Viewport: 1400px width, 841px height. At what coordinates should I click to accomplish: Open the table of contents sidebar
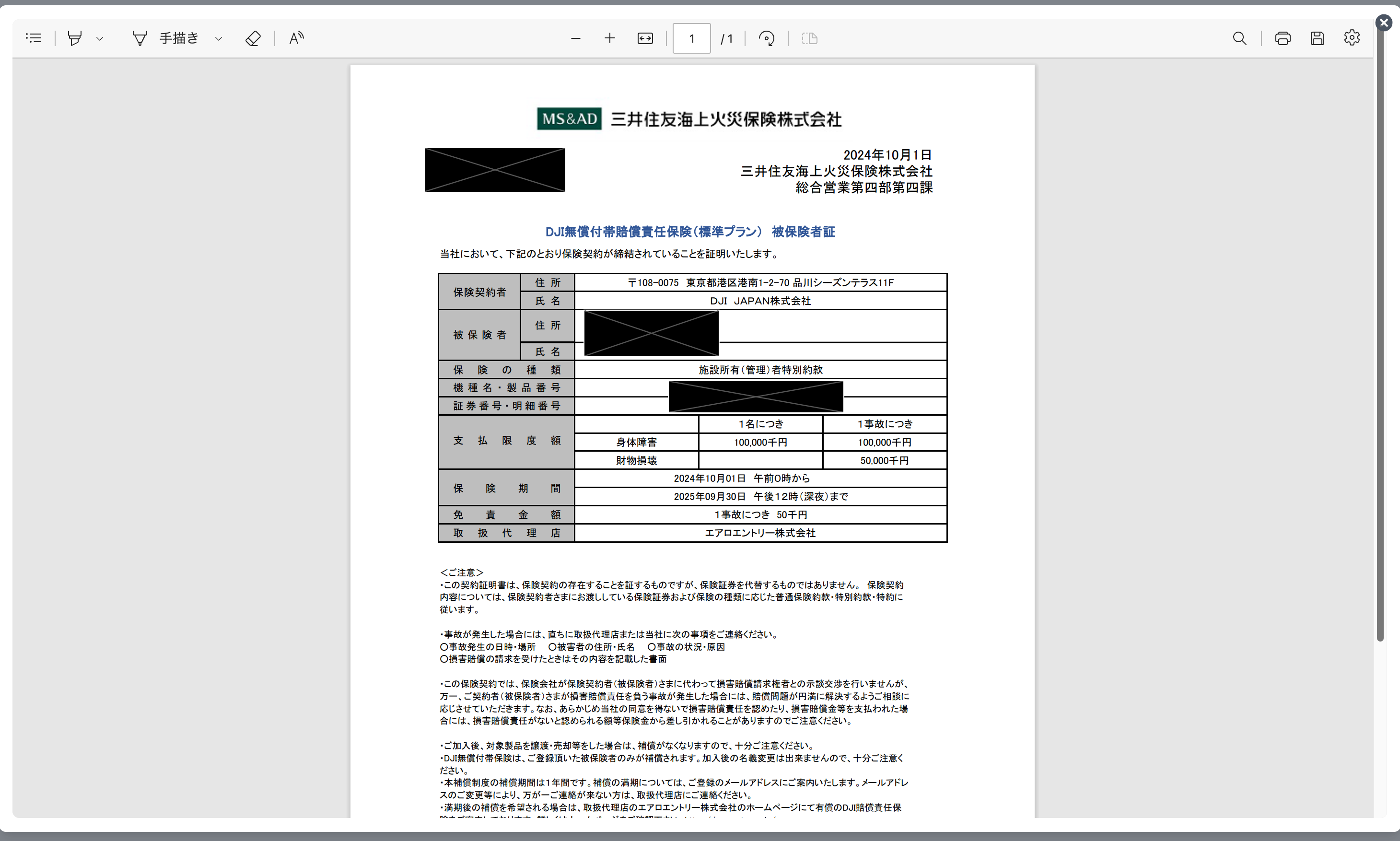pyautogui.click(x=34, y=38)
